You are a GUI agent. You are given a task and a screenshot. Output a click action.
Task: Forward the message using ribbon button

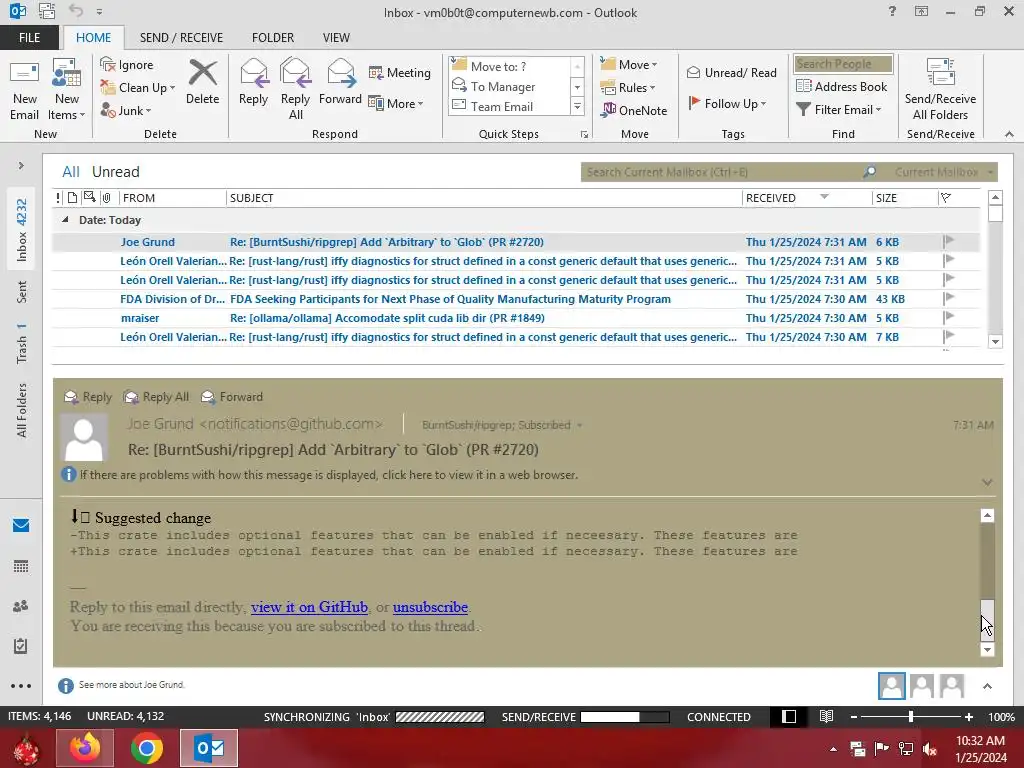[x=340, y=82]
